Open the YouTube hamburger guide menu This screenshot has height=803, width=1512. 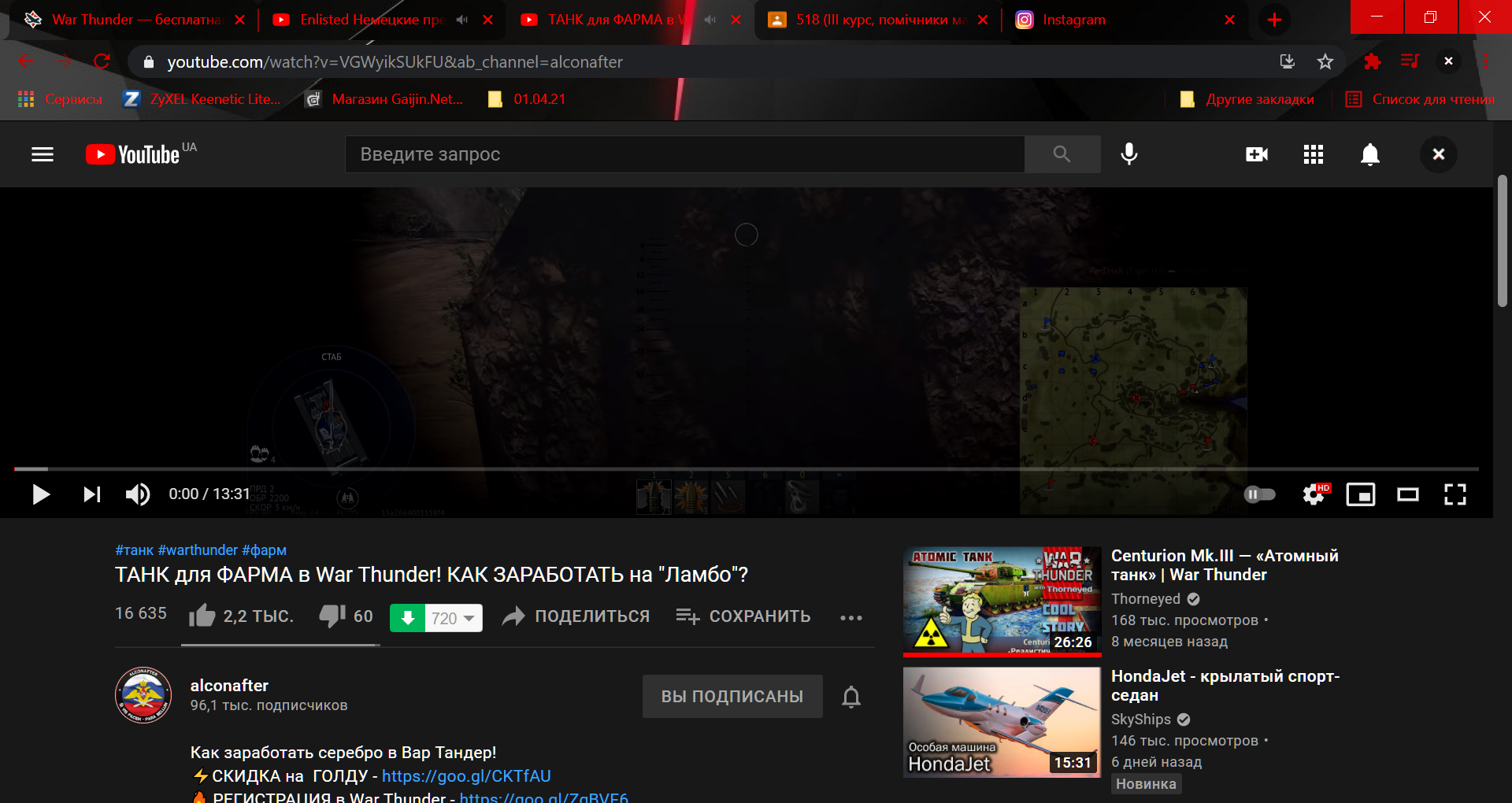tap(43, 154)
